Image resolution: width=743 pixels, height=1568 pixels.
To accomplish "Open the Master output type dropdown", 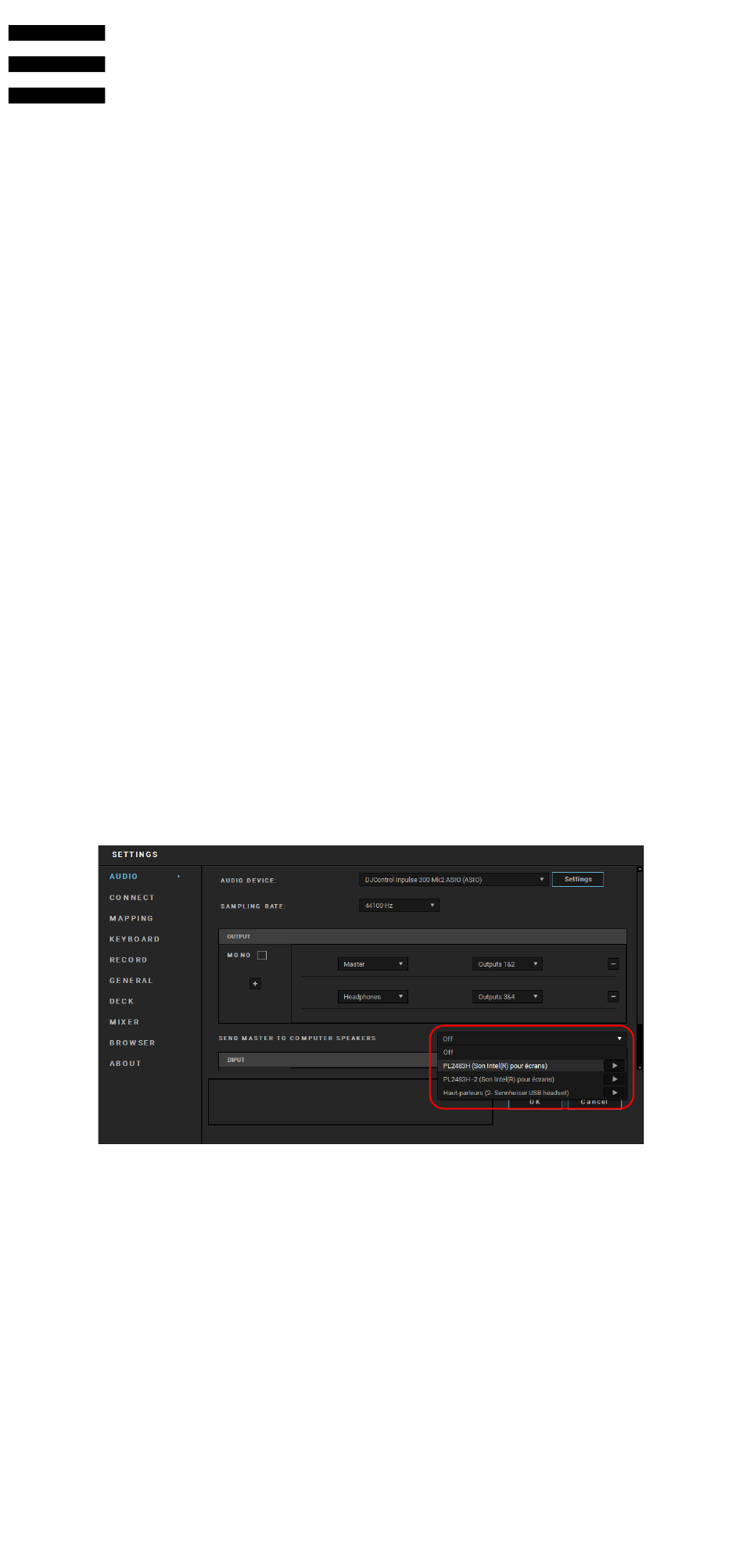I will point(373,964).
